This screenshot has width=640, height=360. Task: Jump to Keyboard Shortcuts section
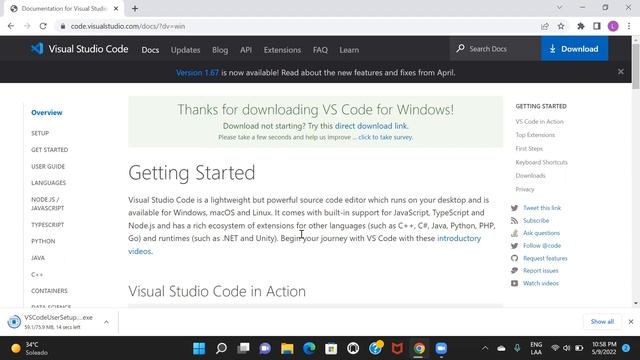pyautogui.click(x=541, y=162)
